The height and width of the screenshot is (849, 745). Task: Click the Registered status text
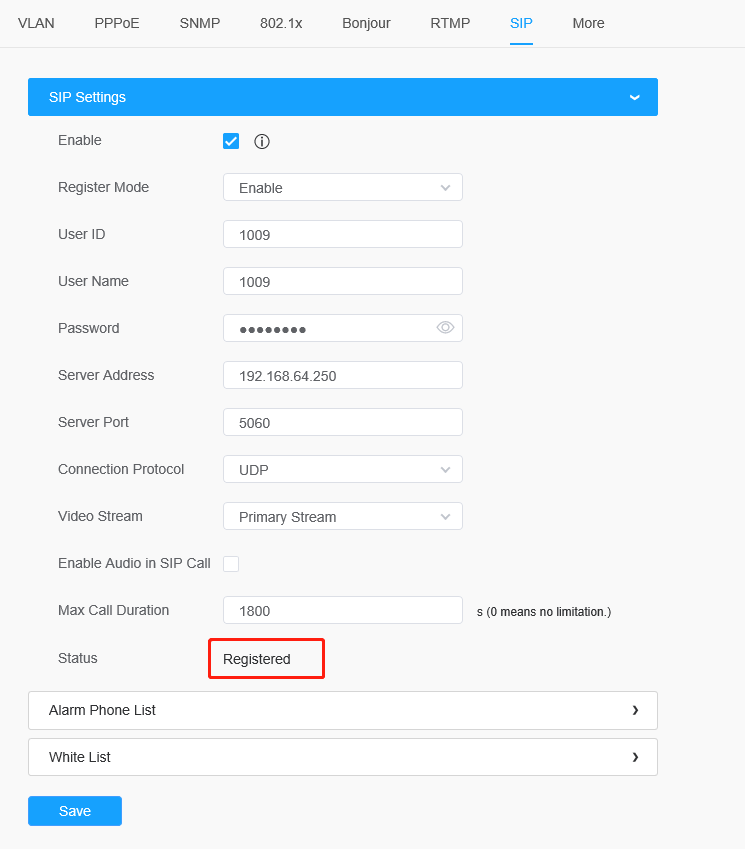[x=257, y=659]
